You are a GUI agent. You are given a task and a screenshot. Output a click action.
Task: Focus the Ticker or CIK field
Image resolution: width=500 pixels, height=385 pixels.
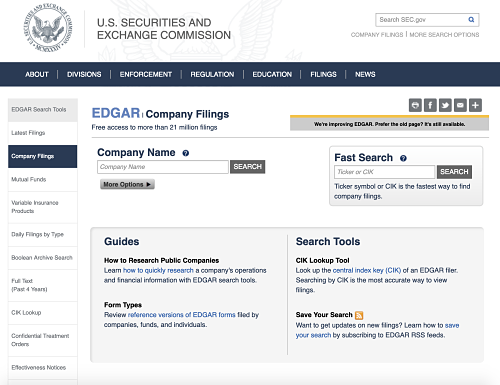click(385, 172)
